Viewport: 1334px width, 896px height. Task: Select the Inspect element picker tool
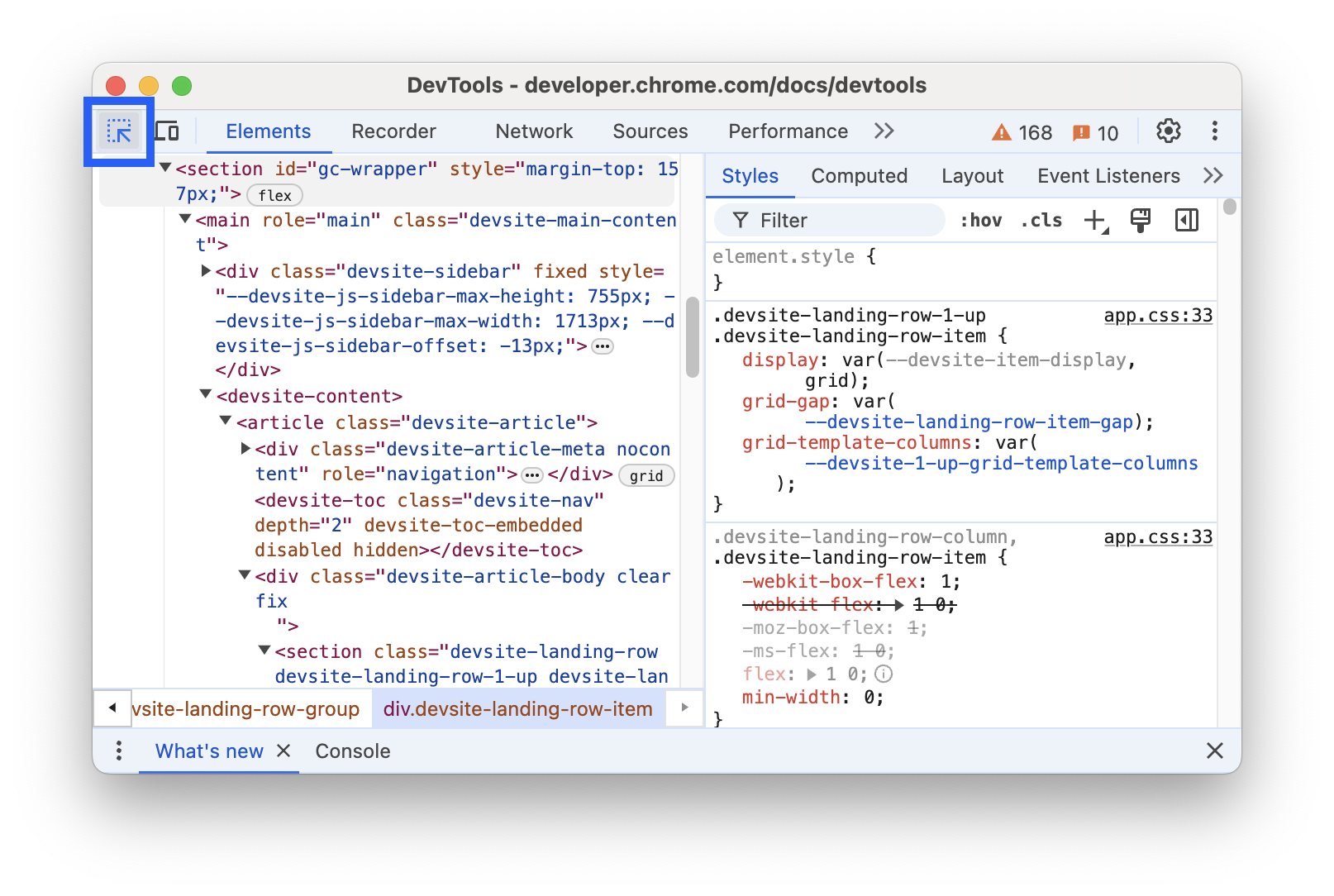tap(119, 131)
